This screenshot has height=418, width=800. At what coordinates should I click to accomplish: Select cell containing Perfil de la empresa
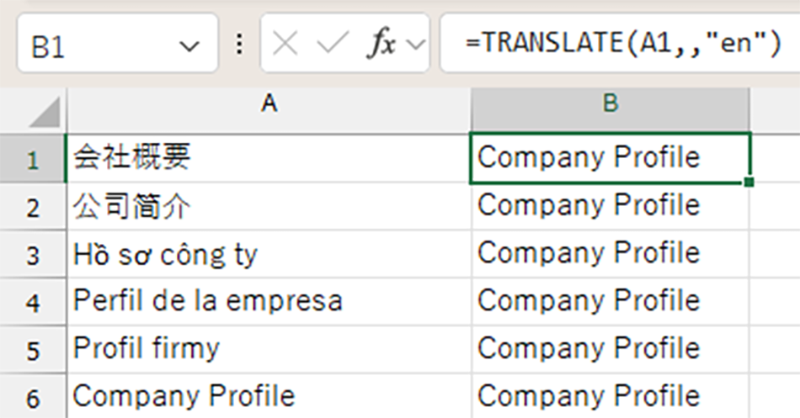pos(267,301)
